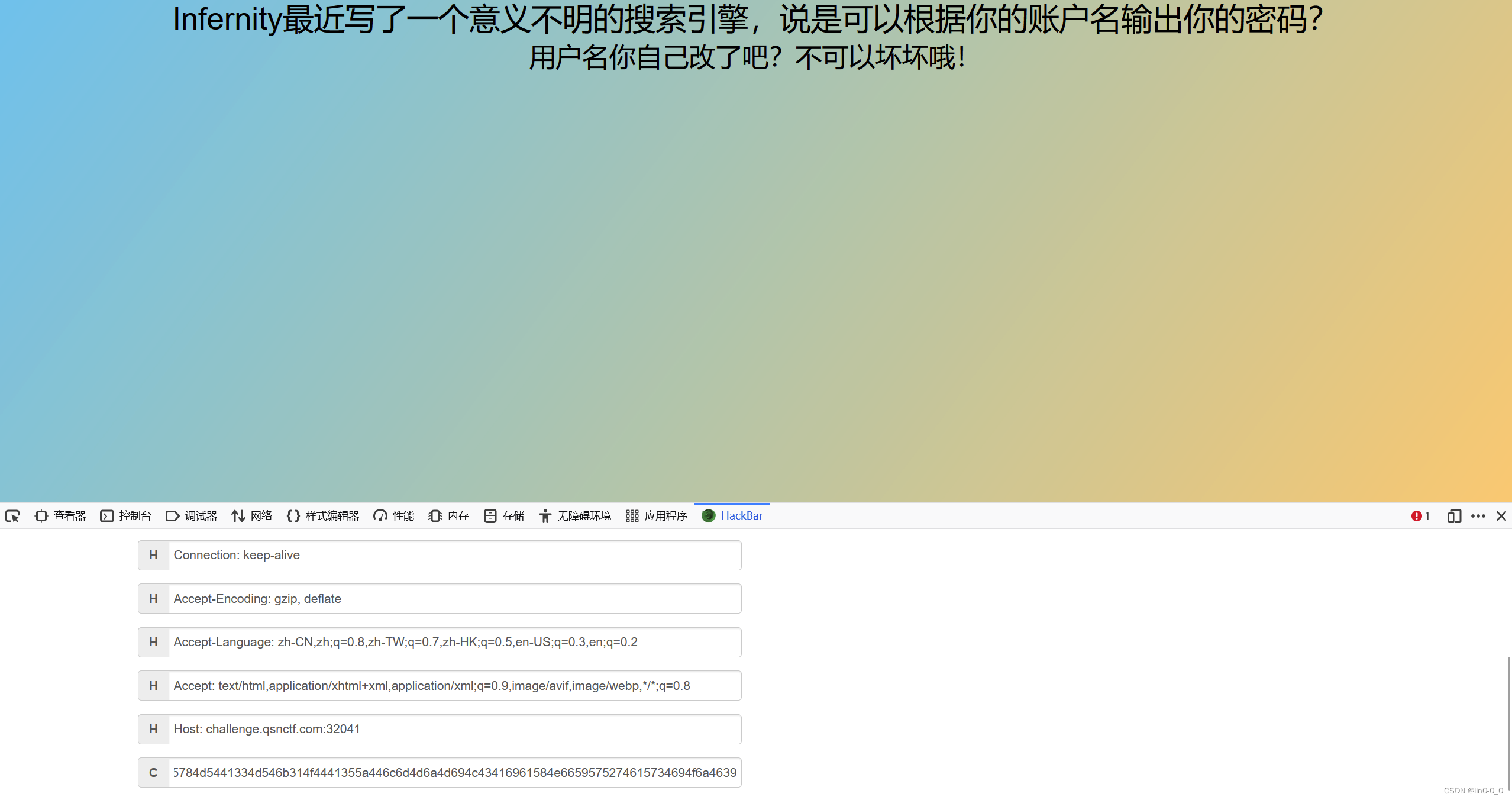
Task: Click the Accept: text/html header field
Action: pos(454,686)
